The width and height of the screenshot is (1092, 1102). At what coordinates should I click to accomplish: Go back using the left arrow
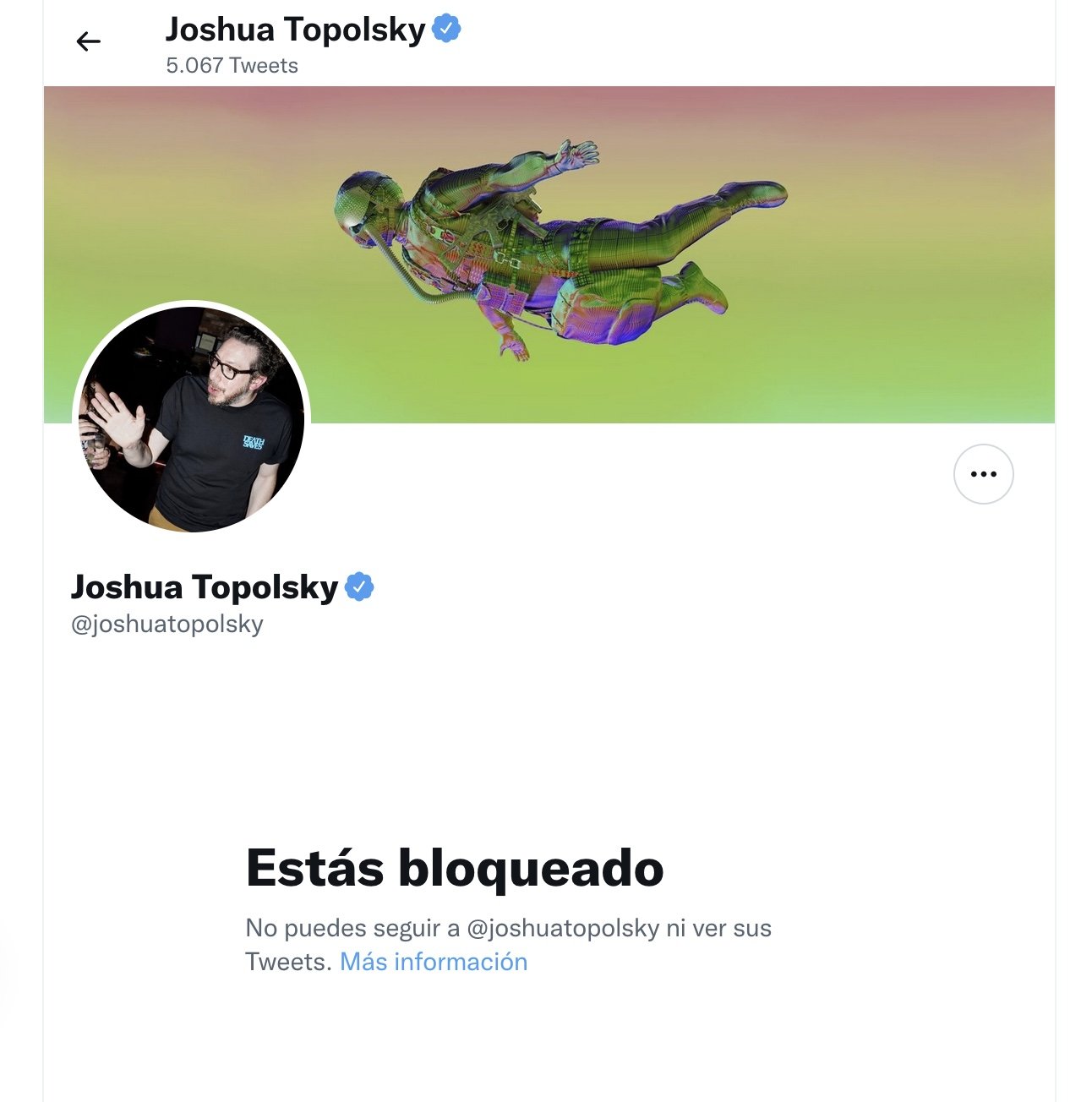(x=88, y=41)
